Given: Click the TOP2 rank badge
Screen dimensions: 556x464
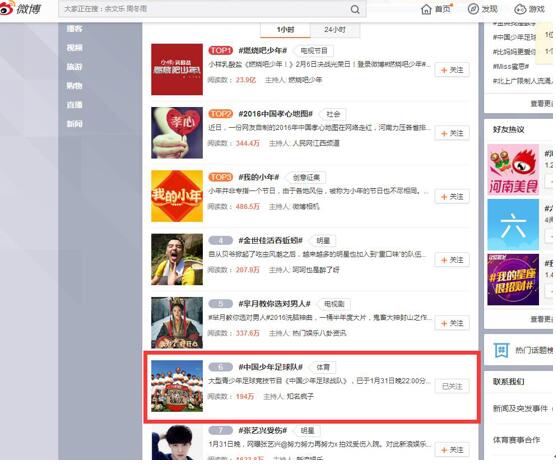Looking at the screenshot, I should tap(221, 114).
